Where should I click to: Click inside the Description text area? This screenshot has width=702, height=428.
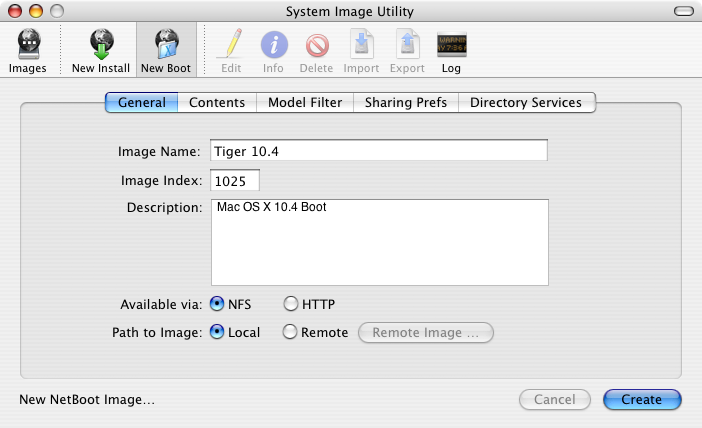click(380, 242)
